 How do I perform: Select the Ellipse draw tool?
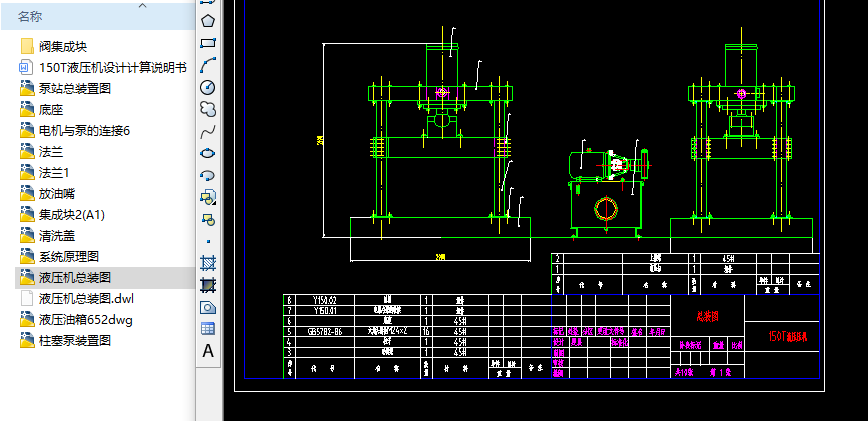208,153
